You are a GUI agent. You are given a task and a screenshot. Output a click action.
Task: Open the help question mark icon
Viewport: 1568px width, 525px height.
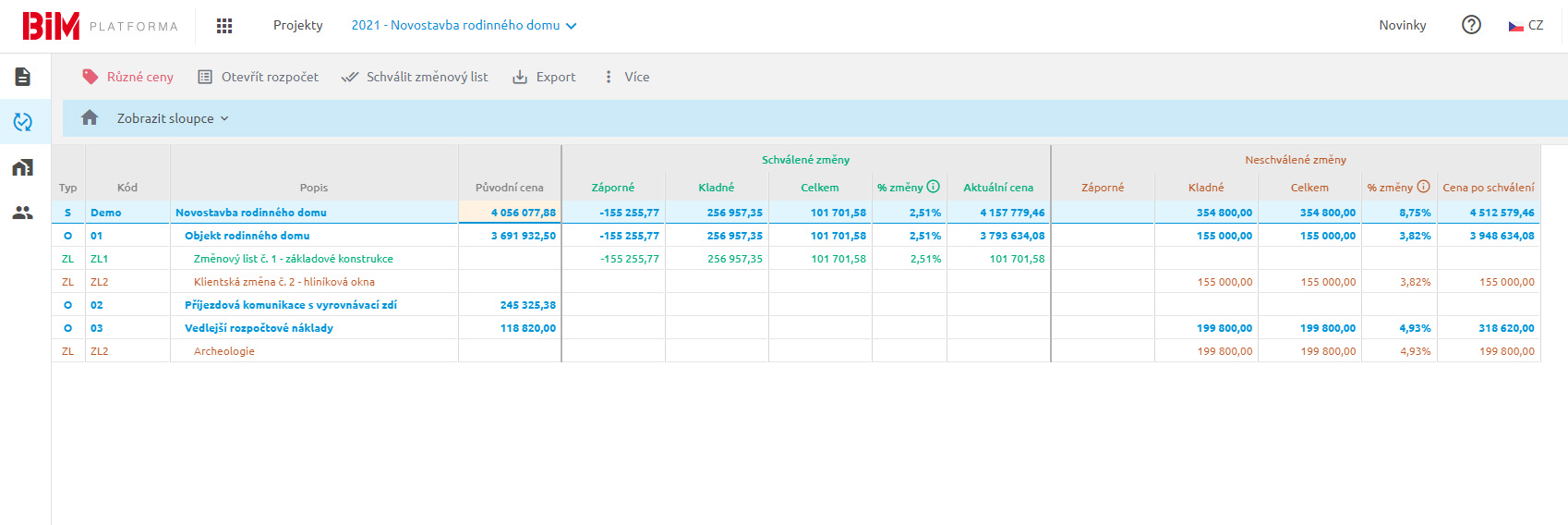1471,25
